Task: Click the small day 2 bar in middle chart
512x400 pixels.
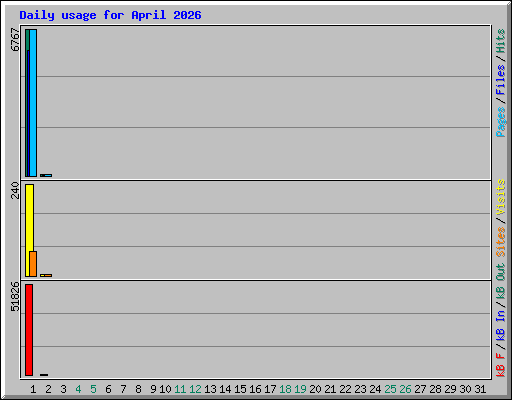Action: pos(46,275)
